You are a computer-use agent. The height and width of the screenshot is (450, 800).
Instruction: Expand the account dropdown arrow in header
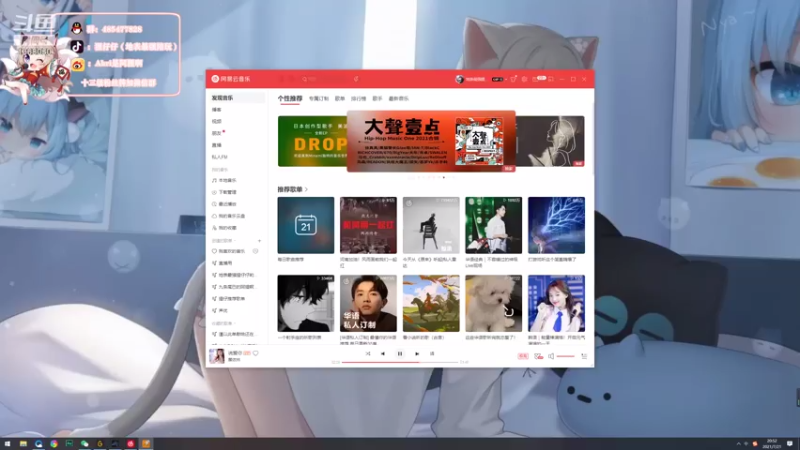point(505,79)
